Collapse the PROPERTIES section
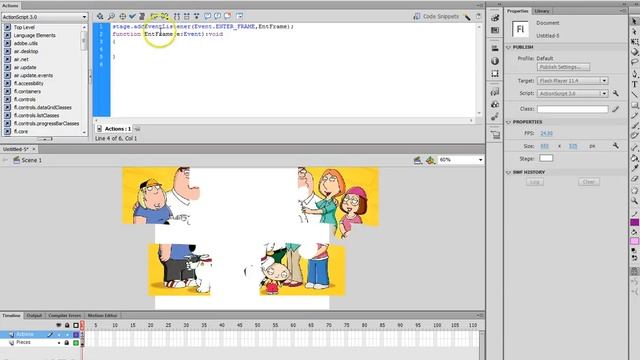This screenshot has height=360, width=640. [x=509, y=122]
